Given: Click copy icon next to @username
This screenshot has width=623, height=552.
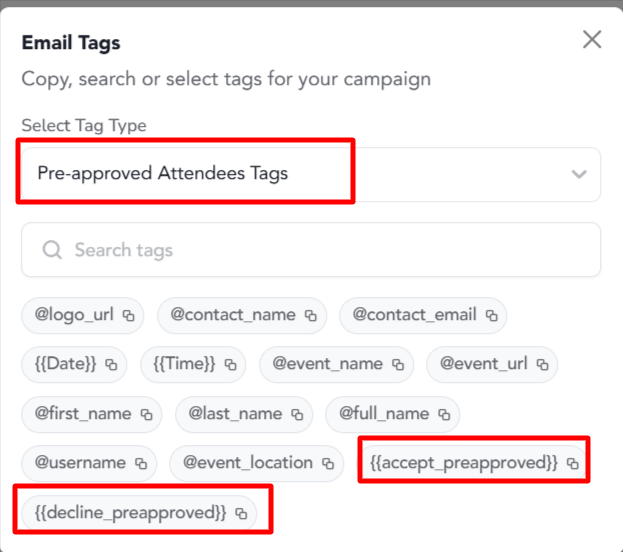Looking at the screenshot, I should coord(141,463).
